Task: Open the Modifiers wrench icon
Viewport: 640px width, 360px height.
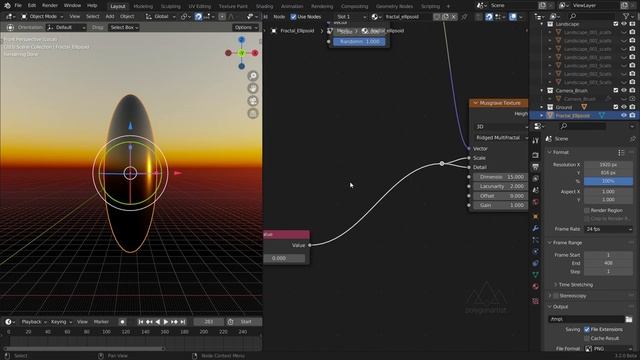Action: pos(536,228)
